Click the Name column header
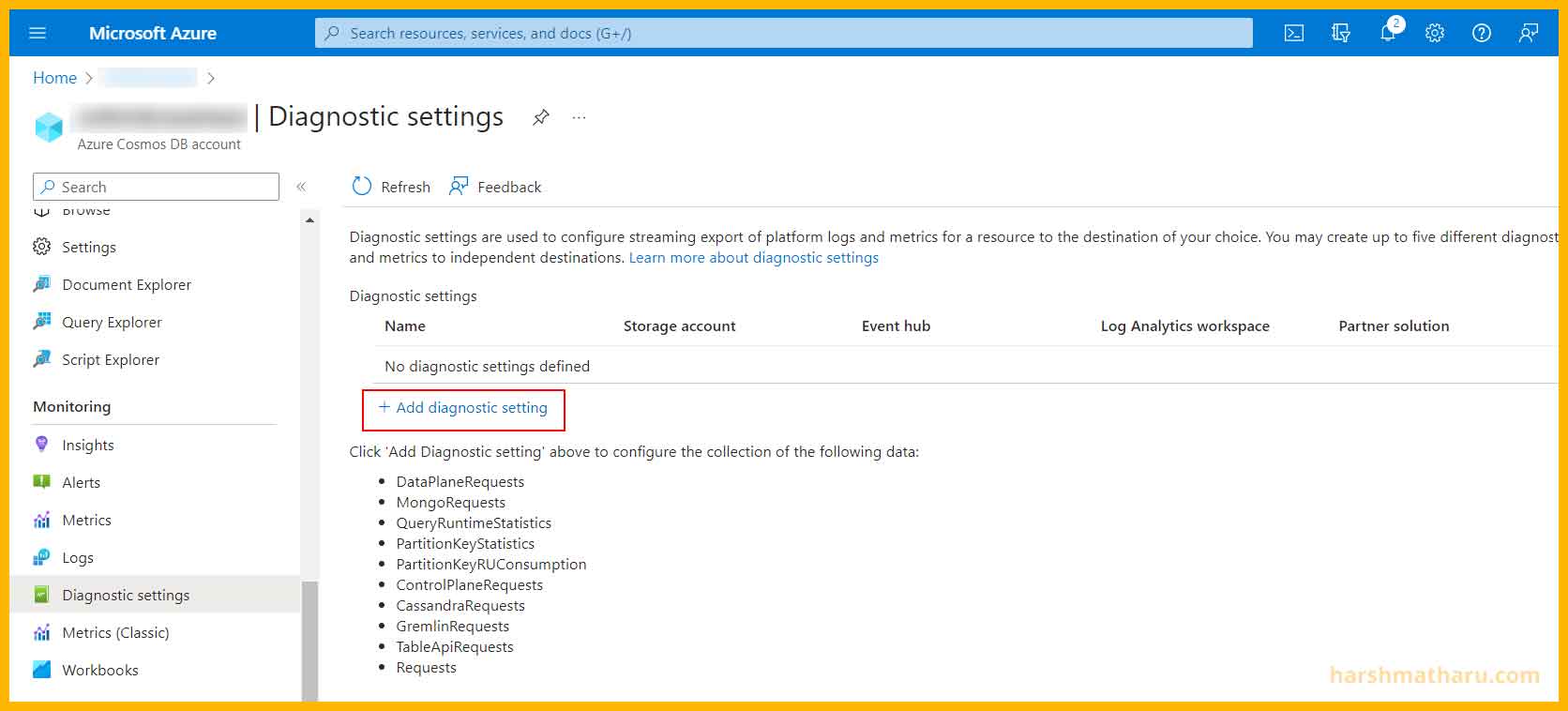 click(x=405, y=325)
